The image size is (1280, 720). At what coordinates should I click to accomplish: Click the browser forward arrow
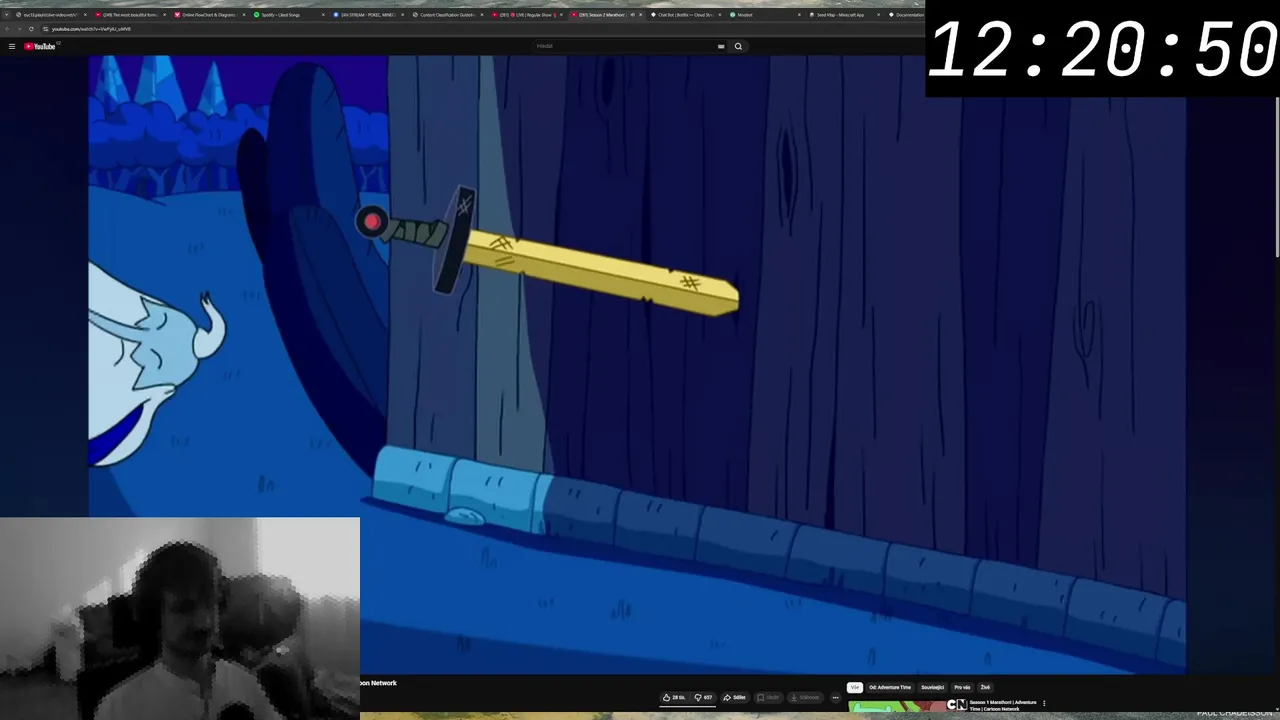(x=19, y=29)
